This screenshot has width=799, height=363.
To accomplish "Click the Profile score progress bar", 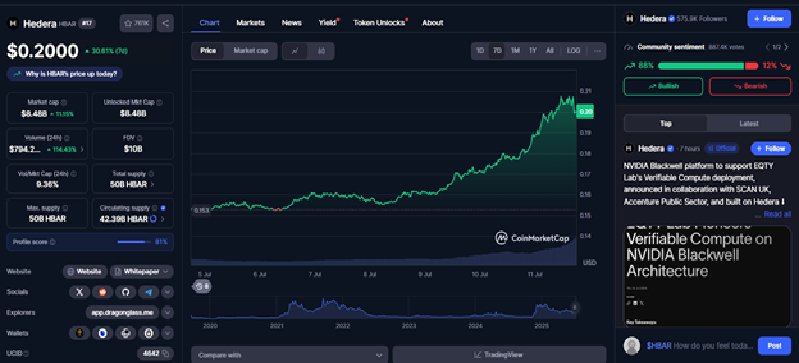I will click(x=134, y=242).
